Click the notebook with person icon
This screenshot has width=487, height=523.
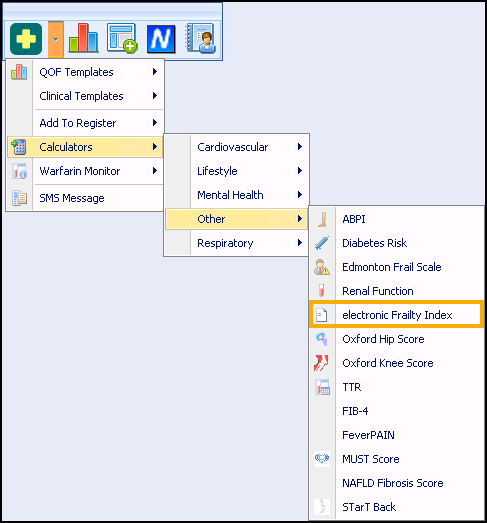(201, 38)
